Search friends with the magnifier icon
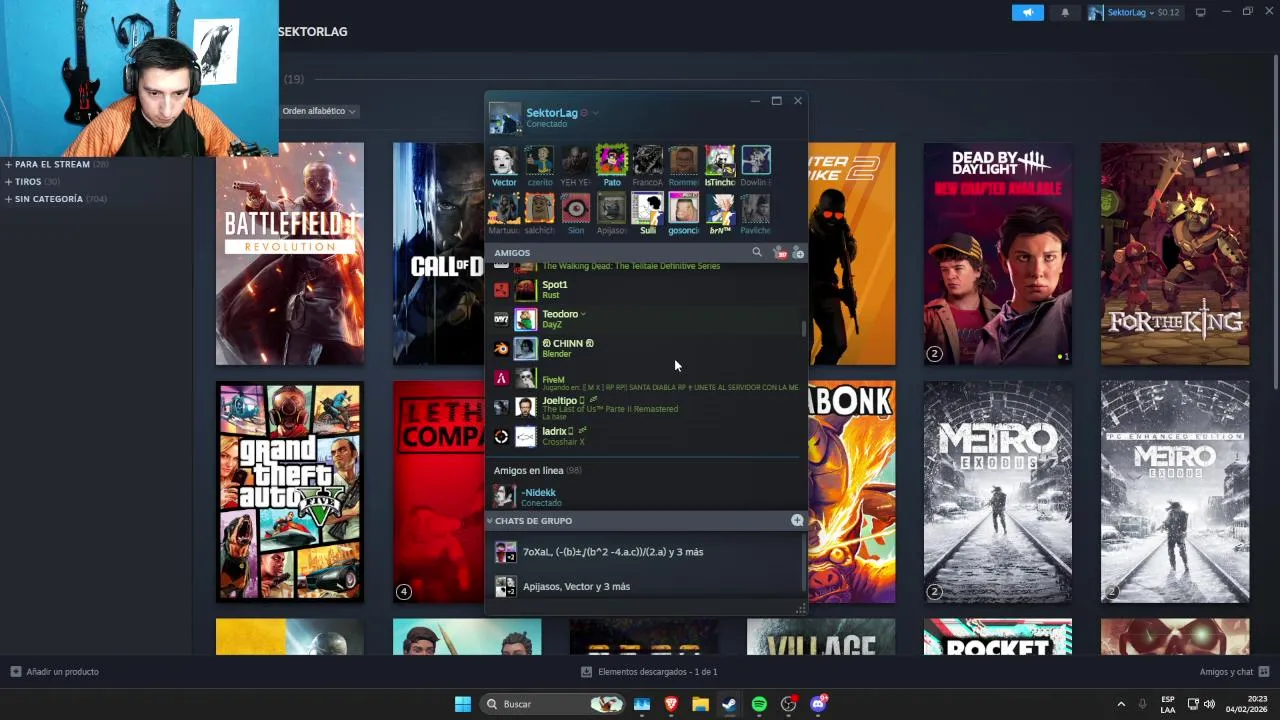This screenshot has width=1280, height=720. [x=757, y=253]
